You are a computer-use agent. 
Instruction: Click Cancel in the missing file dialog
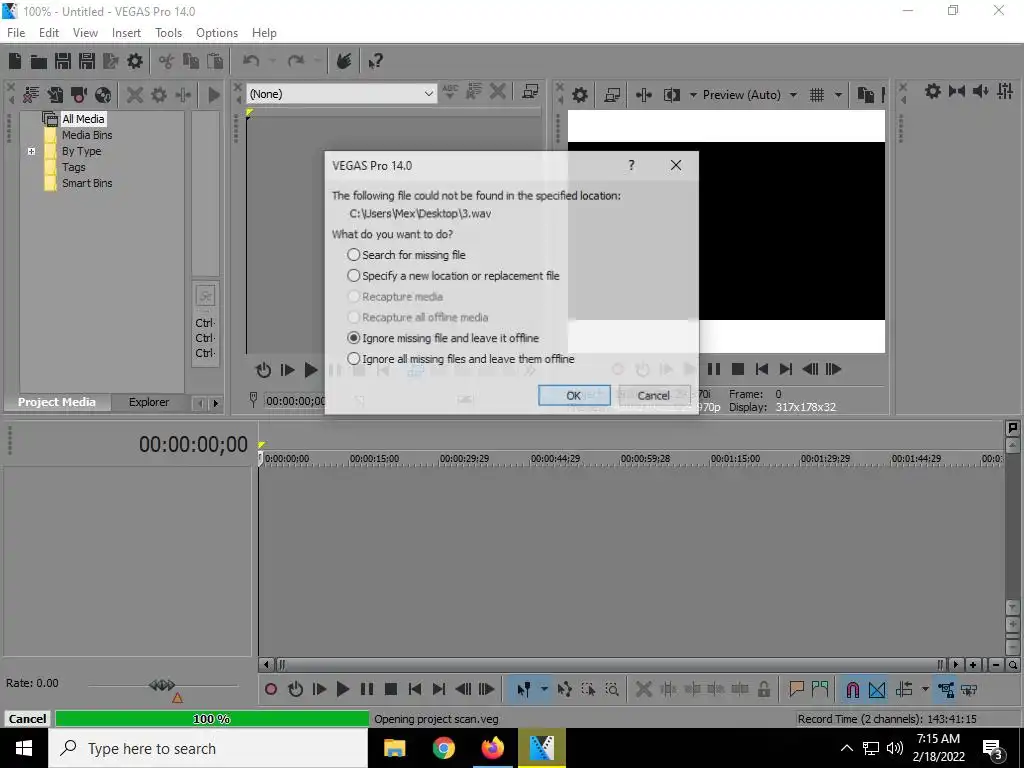tap(654, 395)
